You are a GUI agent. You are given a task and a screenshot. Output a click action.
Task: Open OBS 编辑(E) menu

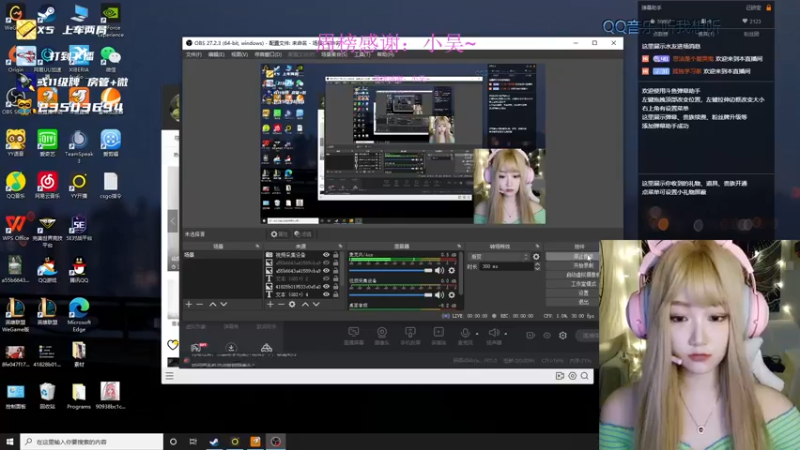[216, 55]
